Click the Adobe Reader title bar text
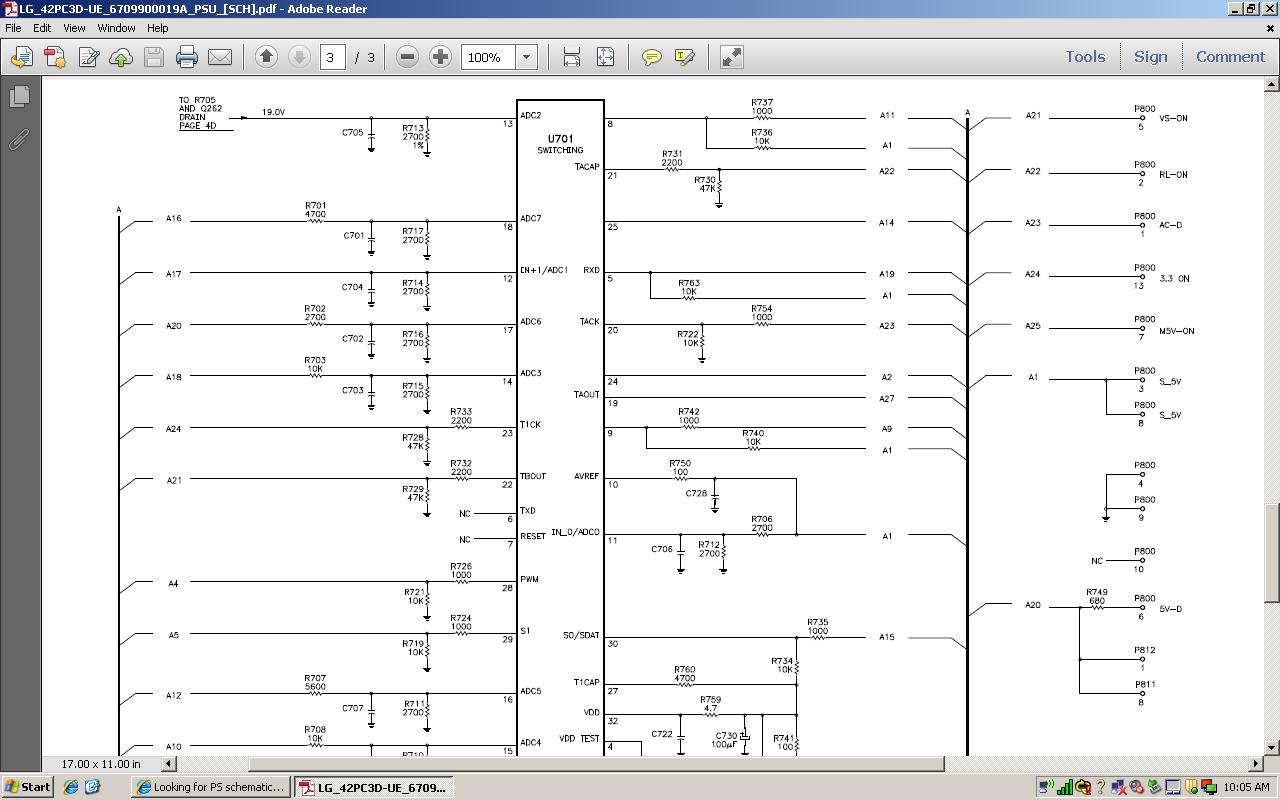Screen dimensions: 1280x800 (193, 9)
